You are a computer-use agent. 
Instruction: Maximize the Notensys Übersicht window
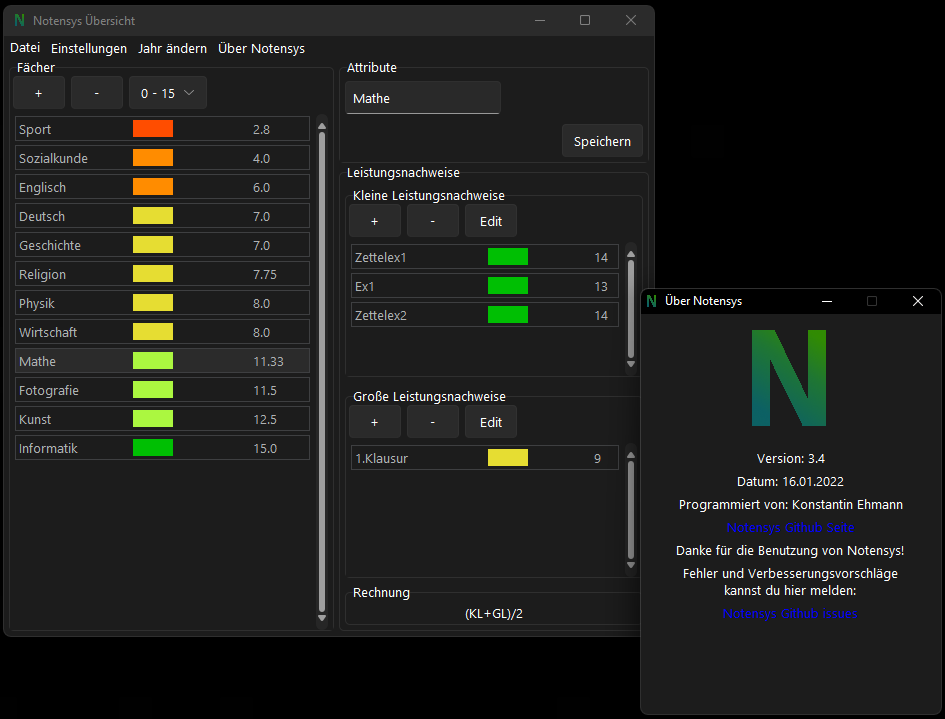pyautogui.click(x=585, y=20)
